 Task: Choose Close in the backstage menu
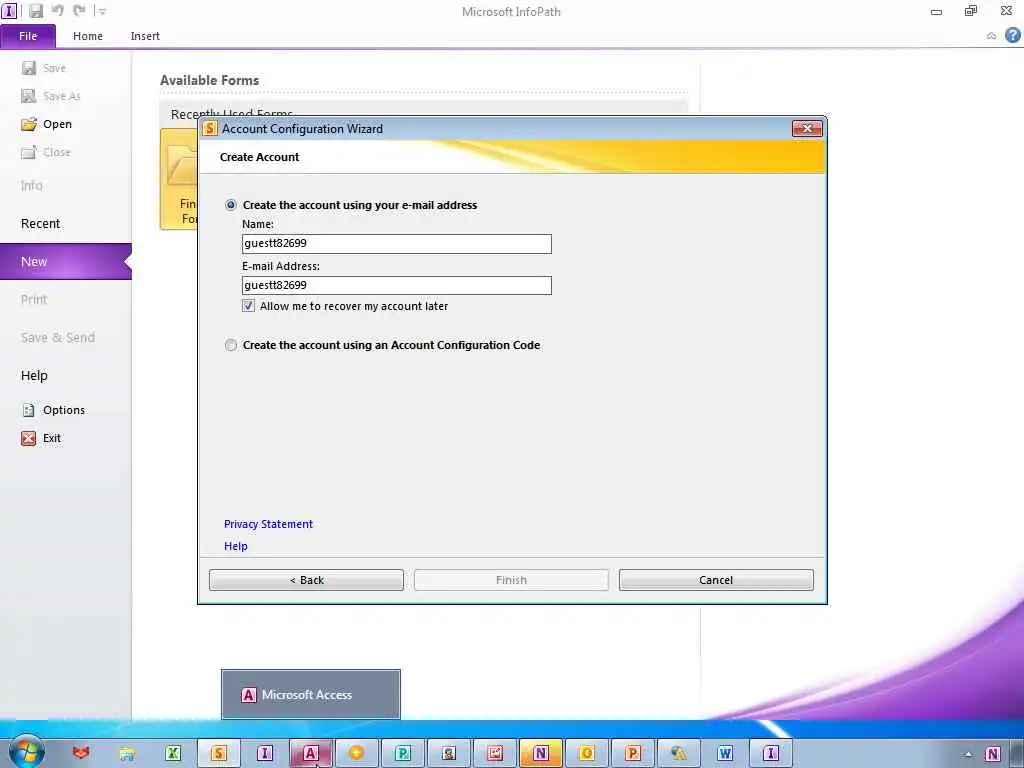point(46,152)
